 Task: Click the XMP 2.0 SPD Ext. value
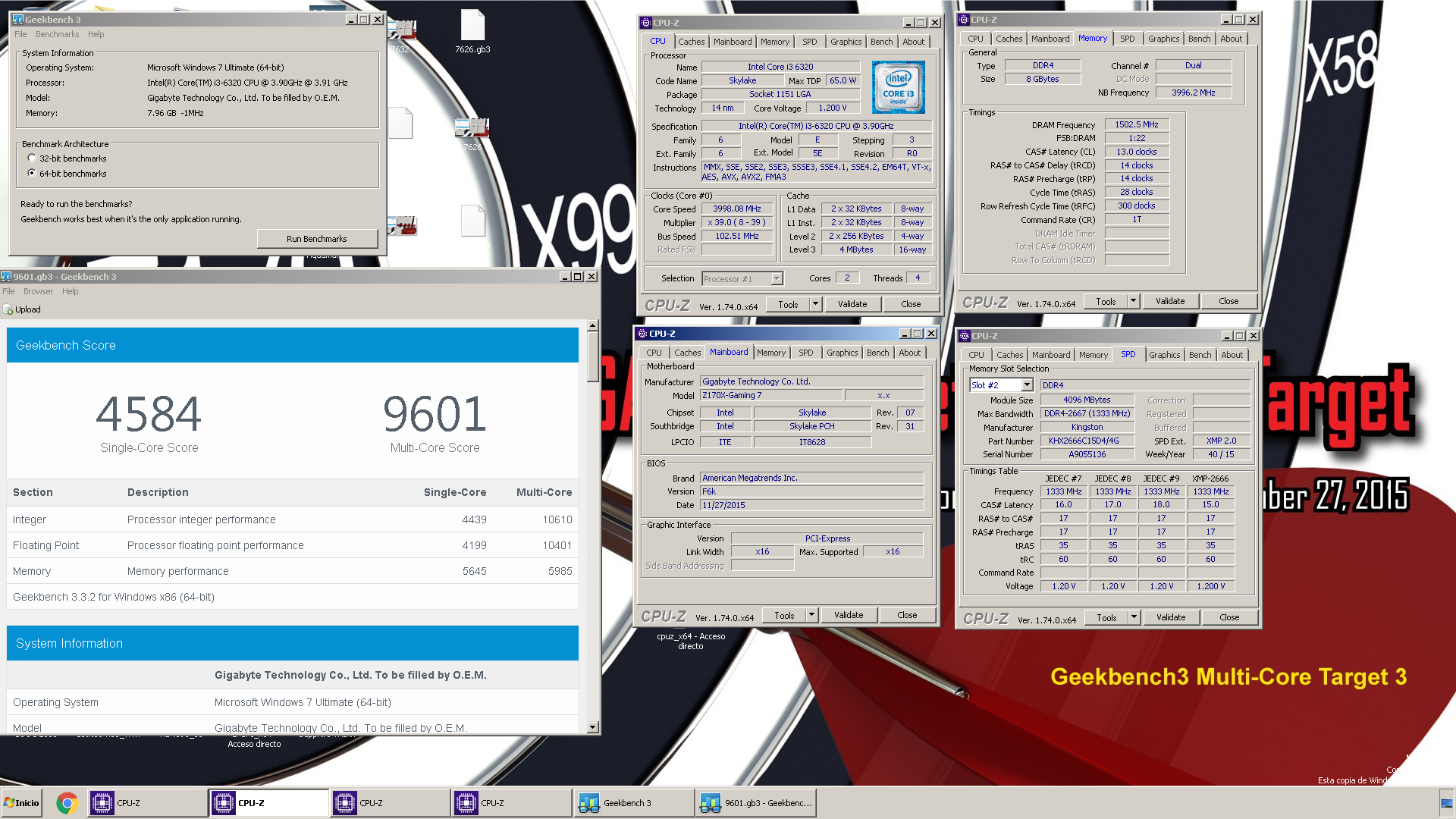click(x=1221, y=441)
